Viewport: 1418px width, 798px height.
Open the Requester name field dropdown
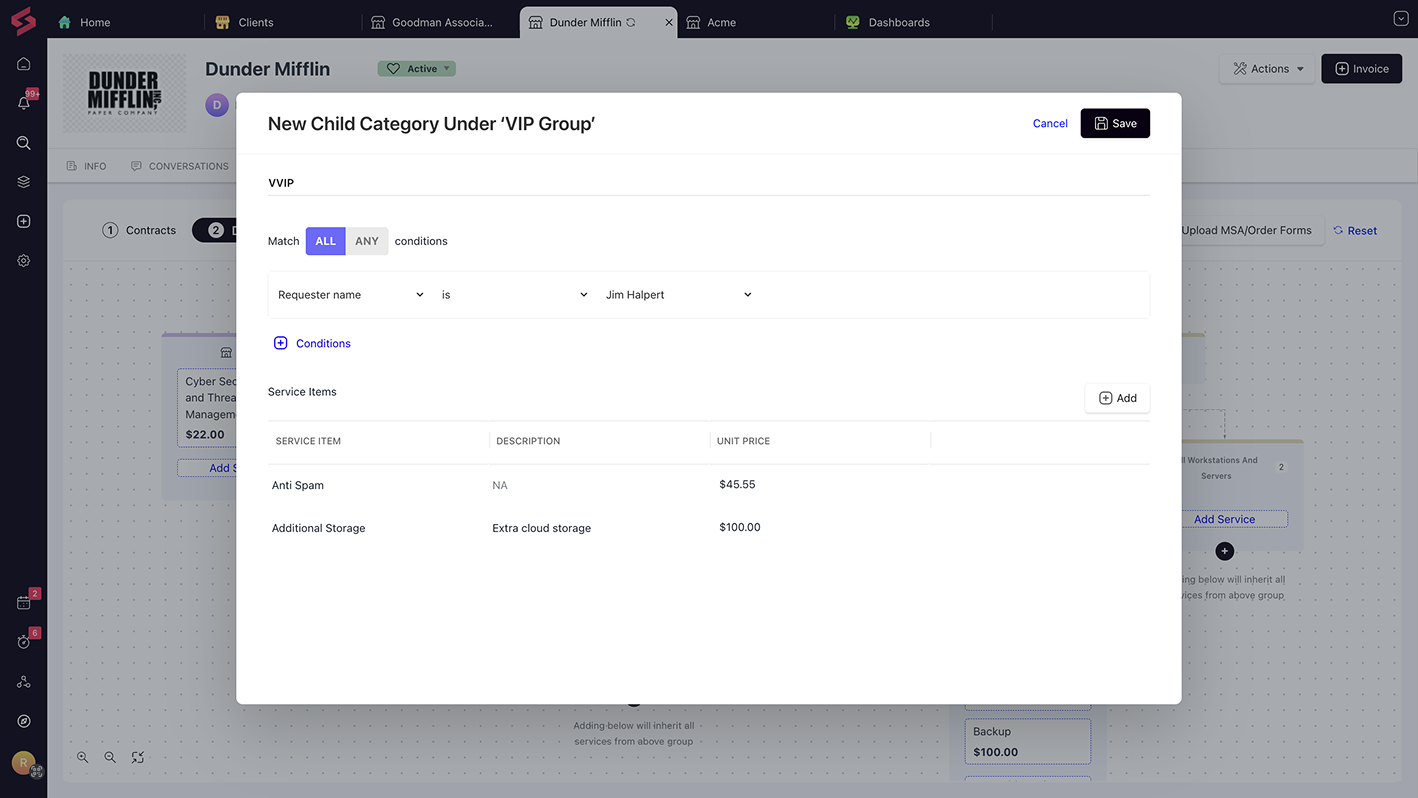(351, 295)
